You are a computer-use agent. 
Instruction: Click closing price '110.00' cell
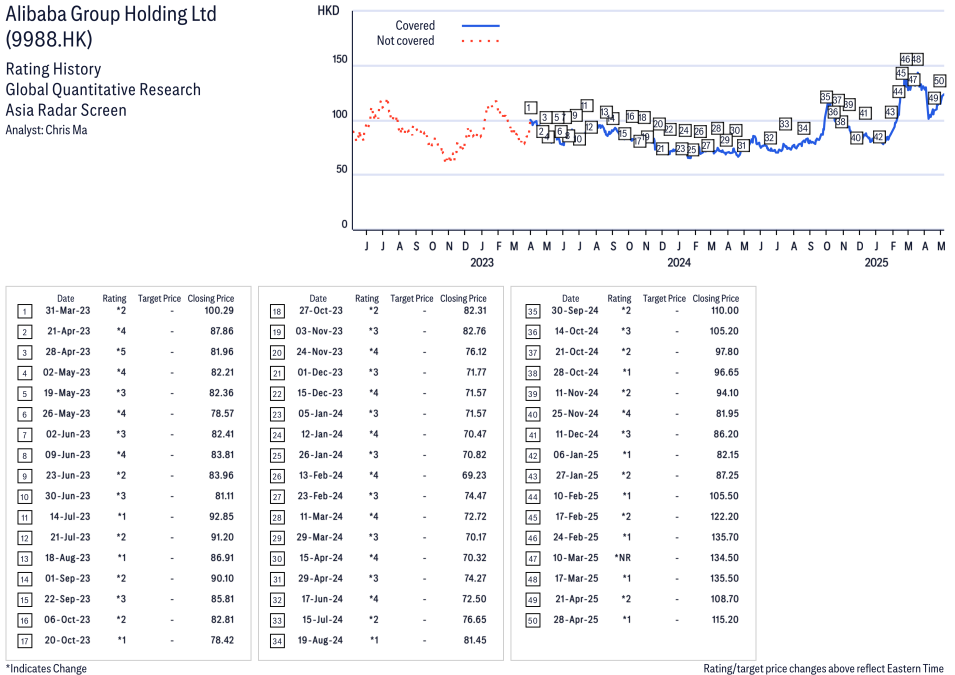coord(725,311)
